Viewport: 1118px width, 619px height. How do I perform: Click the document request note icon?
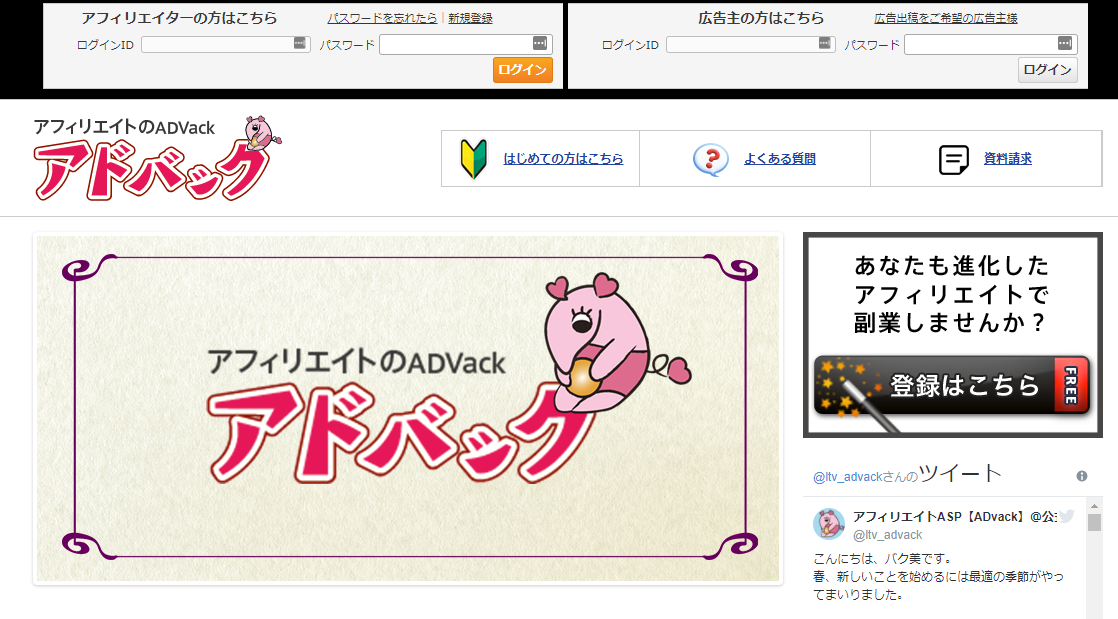(954, 159)
